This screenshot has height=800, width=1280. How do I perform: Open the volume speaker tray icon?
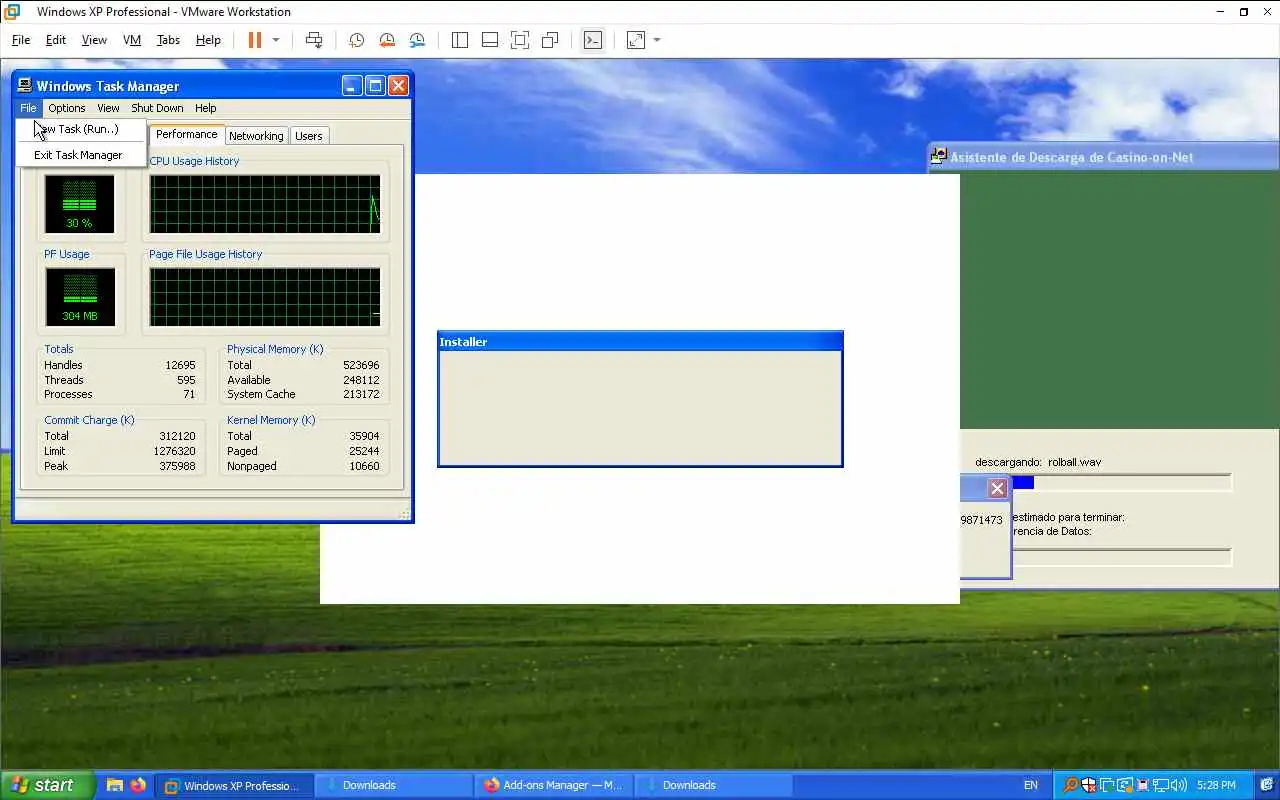(1178, 785)
